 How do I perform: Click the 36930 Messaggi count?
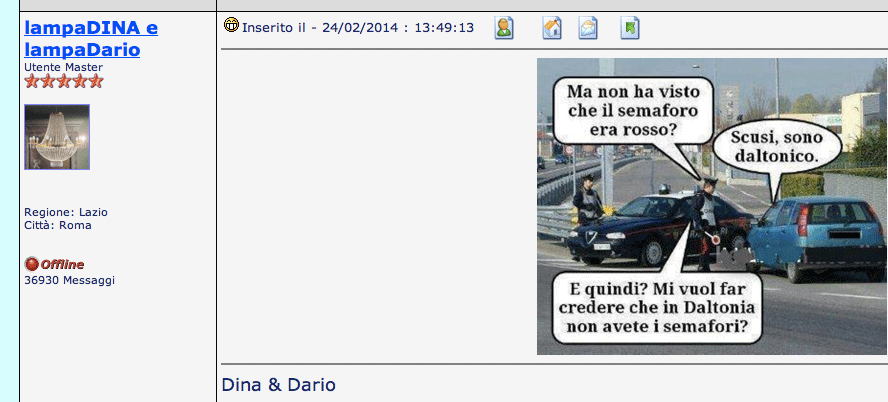[69, 280]
